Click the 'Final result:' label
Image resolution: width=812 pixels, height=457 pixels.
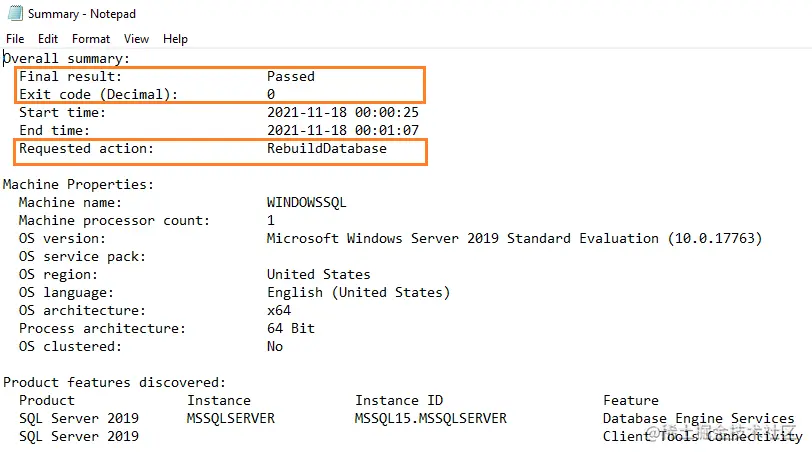coord(70,77)
